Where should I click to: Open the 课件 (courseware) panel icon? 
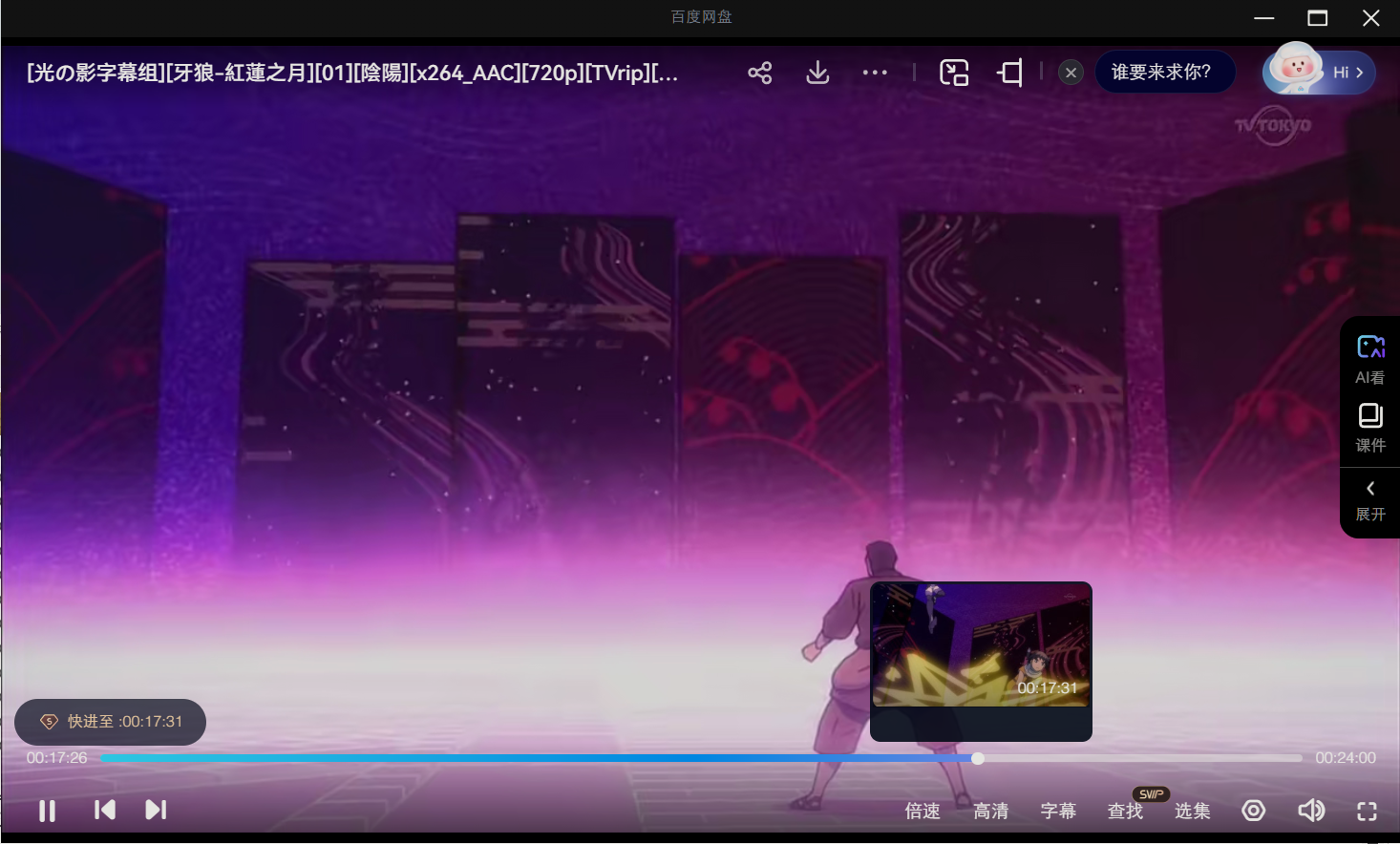[x=1369, y=425]
